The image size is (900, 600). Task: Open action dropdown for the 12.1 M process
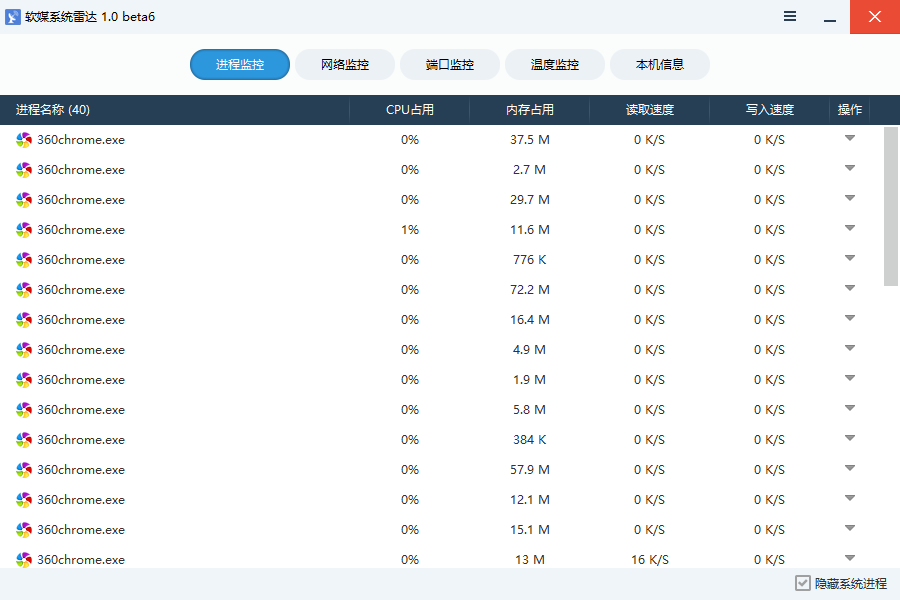point(850,498)
